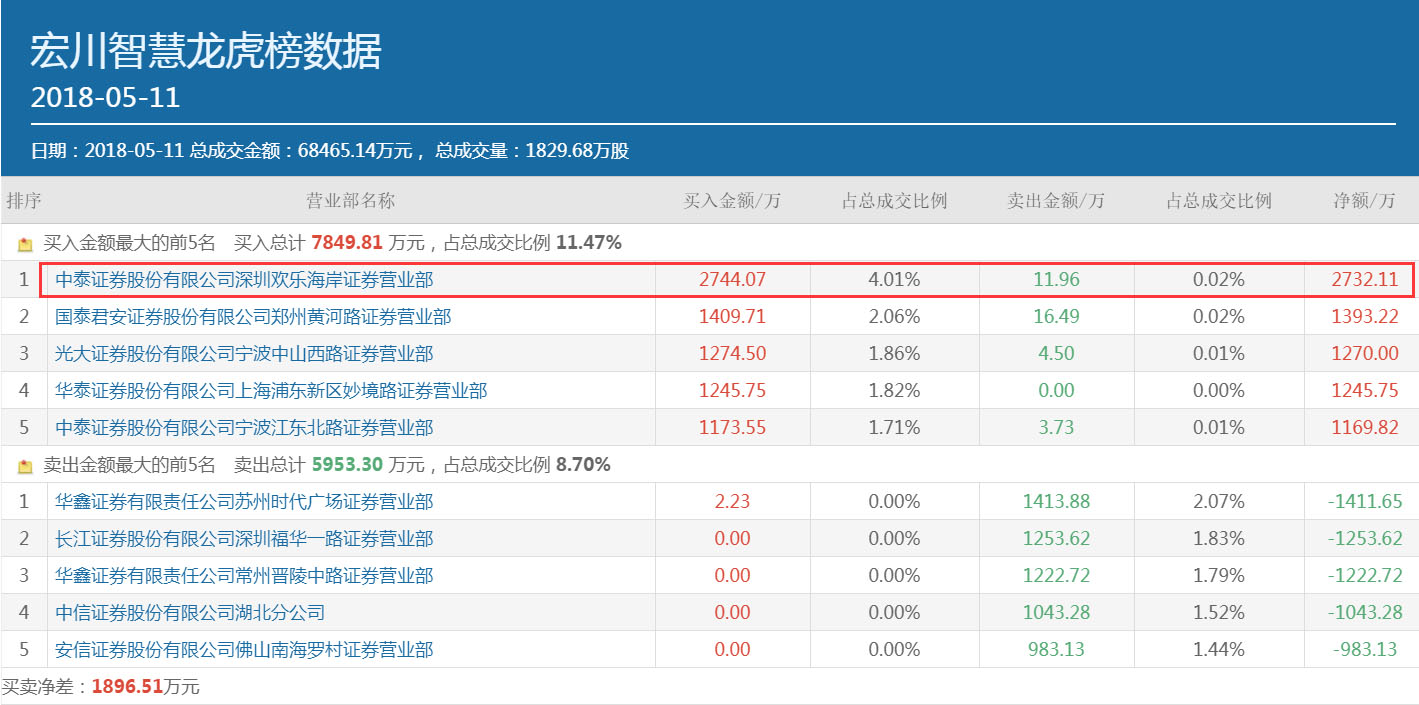Click the summary line with 总成交金额 68465.14万元
This screenshot has height=705, width=1419.
pyautogui.click(x=329, y=152)
